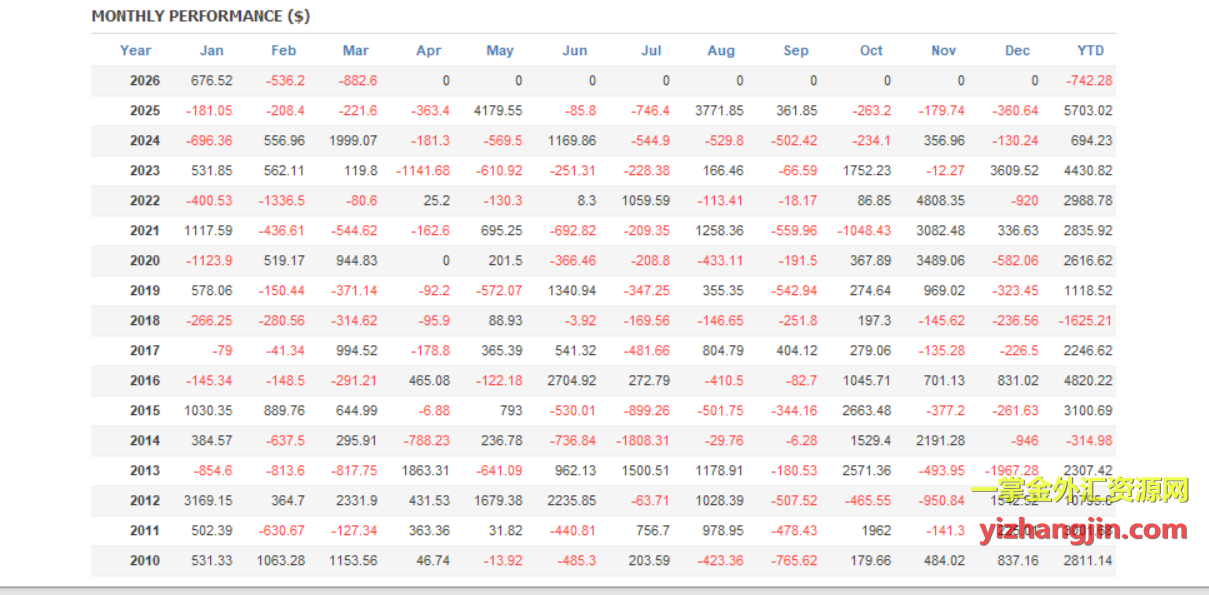Select the 1999.07 value in Mar 2024

click(x=353, y=141)
